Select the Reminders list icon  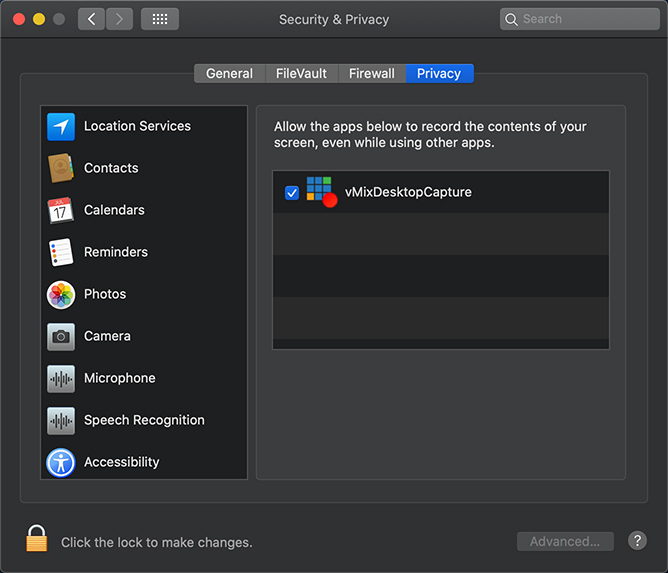click(61, 253)
